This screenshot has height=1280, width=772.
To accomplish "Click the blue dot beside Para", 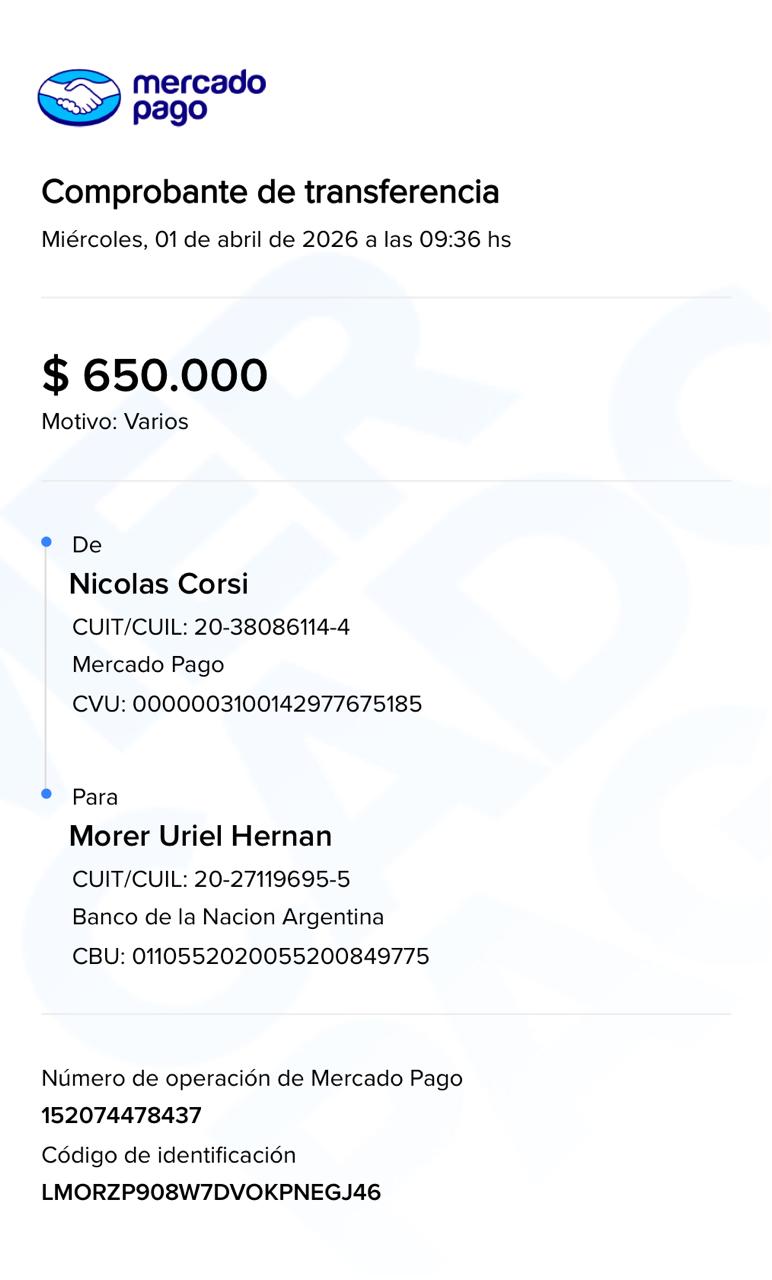I will 46,794.
